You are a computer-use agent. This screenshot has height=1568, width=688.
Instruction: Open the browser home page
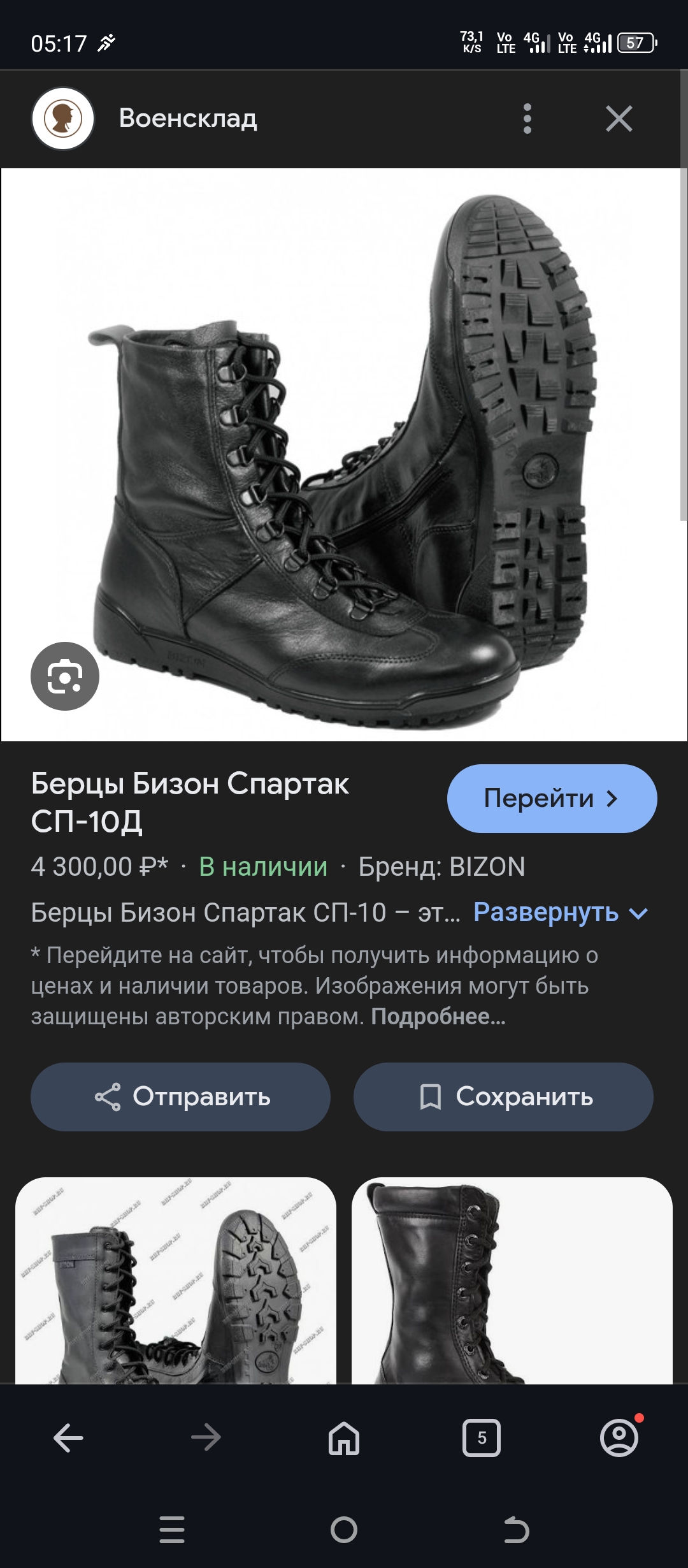pyautogui.click(x=344, y=1439)
